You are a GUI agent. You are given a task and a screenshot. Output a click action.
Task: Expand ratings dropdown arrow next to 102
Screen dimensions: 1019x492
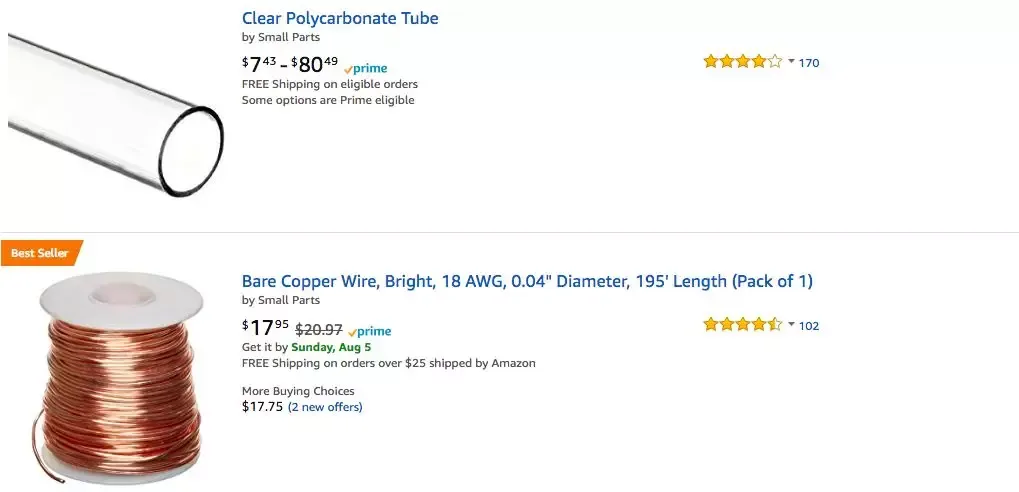[x=791, y=325]
